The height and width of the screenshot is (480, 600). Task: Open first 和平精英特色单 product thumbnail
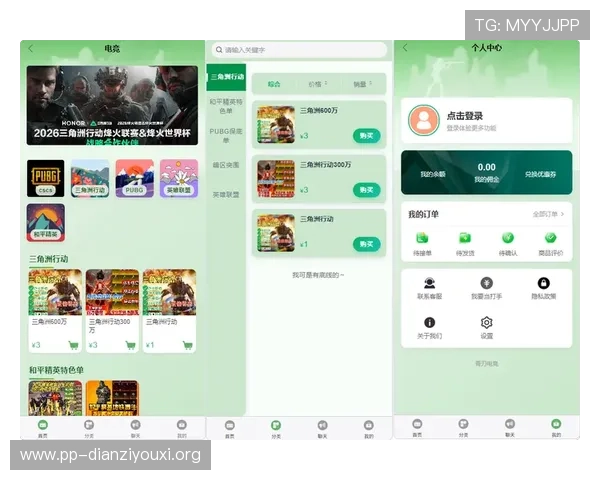coord(55,398)
